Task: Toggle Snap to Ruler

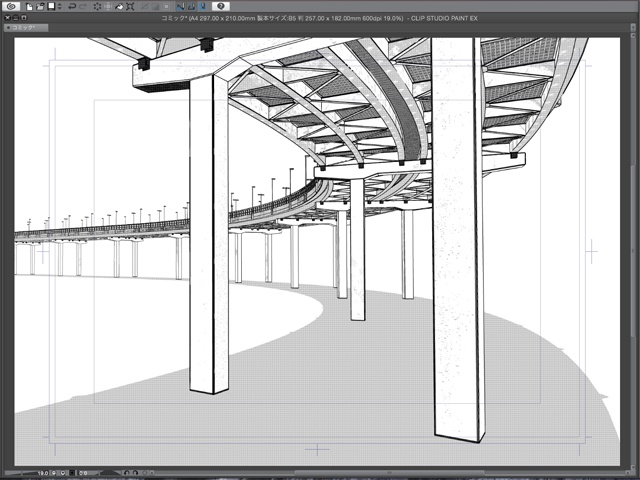Action: tap(181, 6)
